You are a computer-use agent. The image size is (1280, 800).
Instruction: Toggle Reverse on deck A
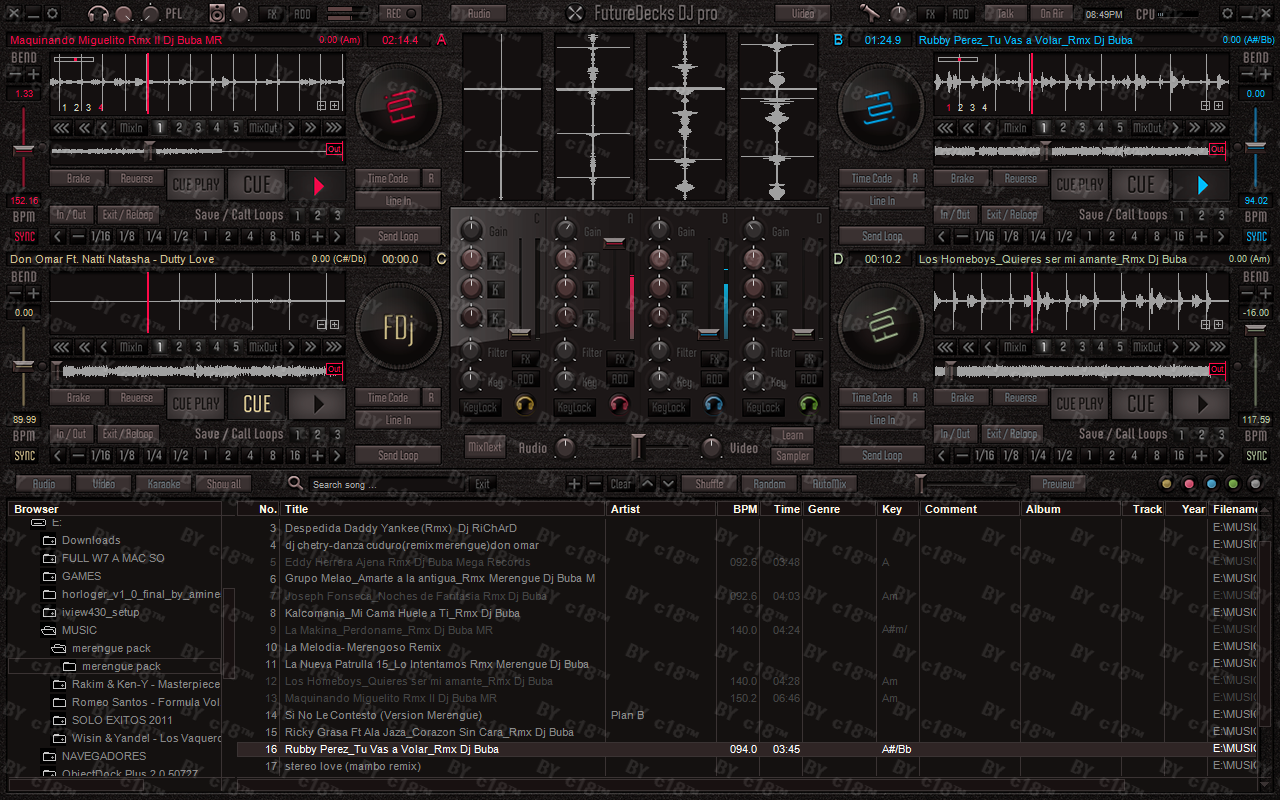click(137, 179)
